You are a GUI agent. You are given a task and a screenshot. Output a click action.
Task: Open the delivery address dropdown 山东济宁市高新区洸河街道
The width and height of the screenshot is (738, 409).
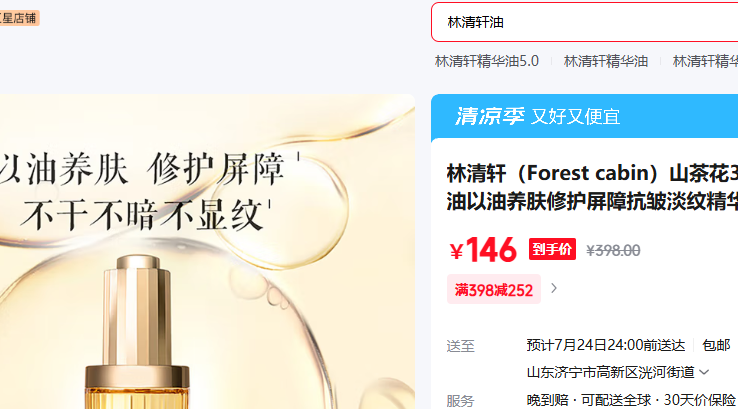pos(618,372)
